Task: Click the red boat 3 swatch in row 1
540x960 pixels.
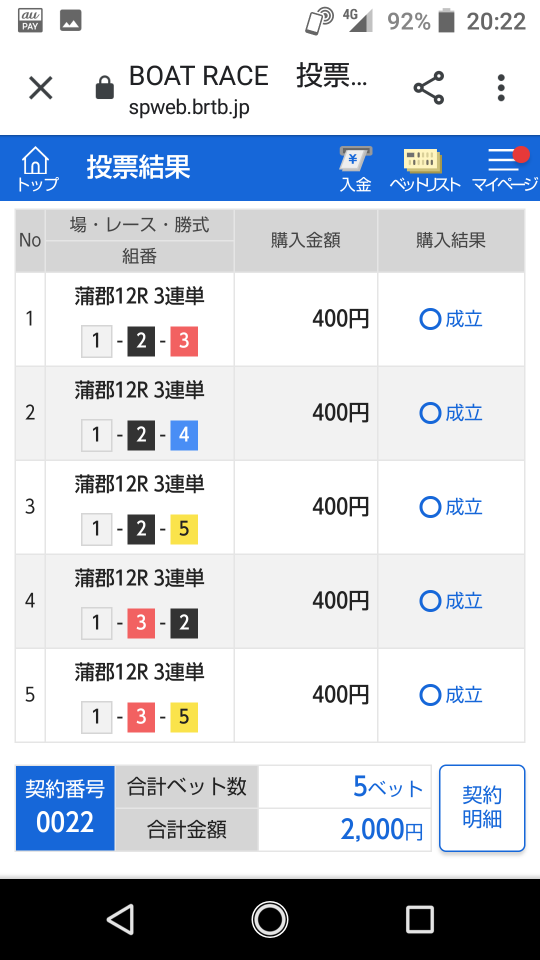Action: pos(184,342)
